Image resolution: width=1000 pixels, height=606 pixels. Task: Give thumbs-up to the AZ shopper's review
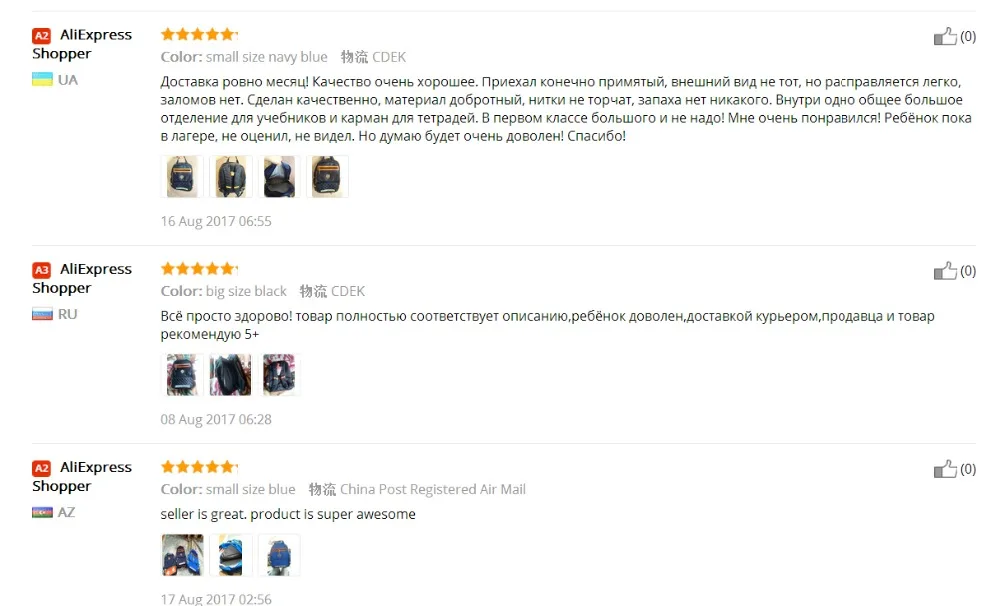coord(945,469)
